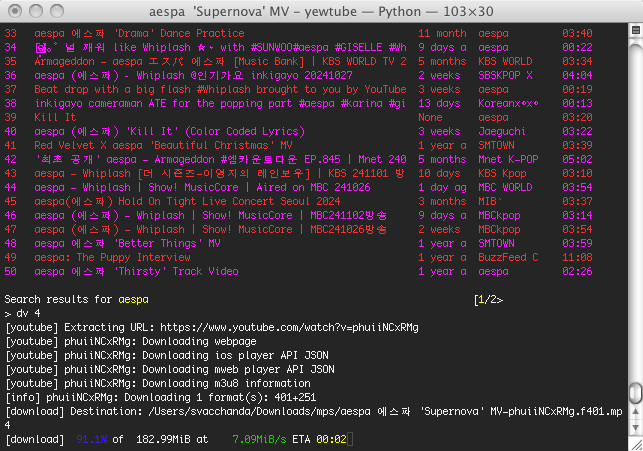Click the file size '182.99MiB'
643x451 pixels.
[163, 439]
